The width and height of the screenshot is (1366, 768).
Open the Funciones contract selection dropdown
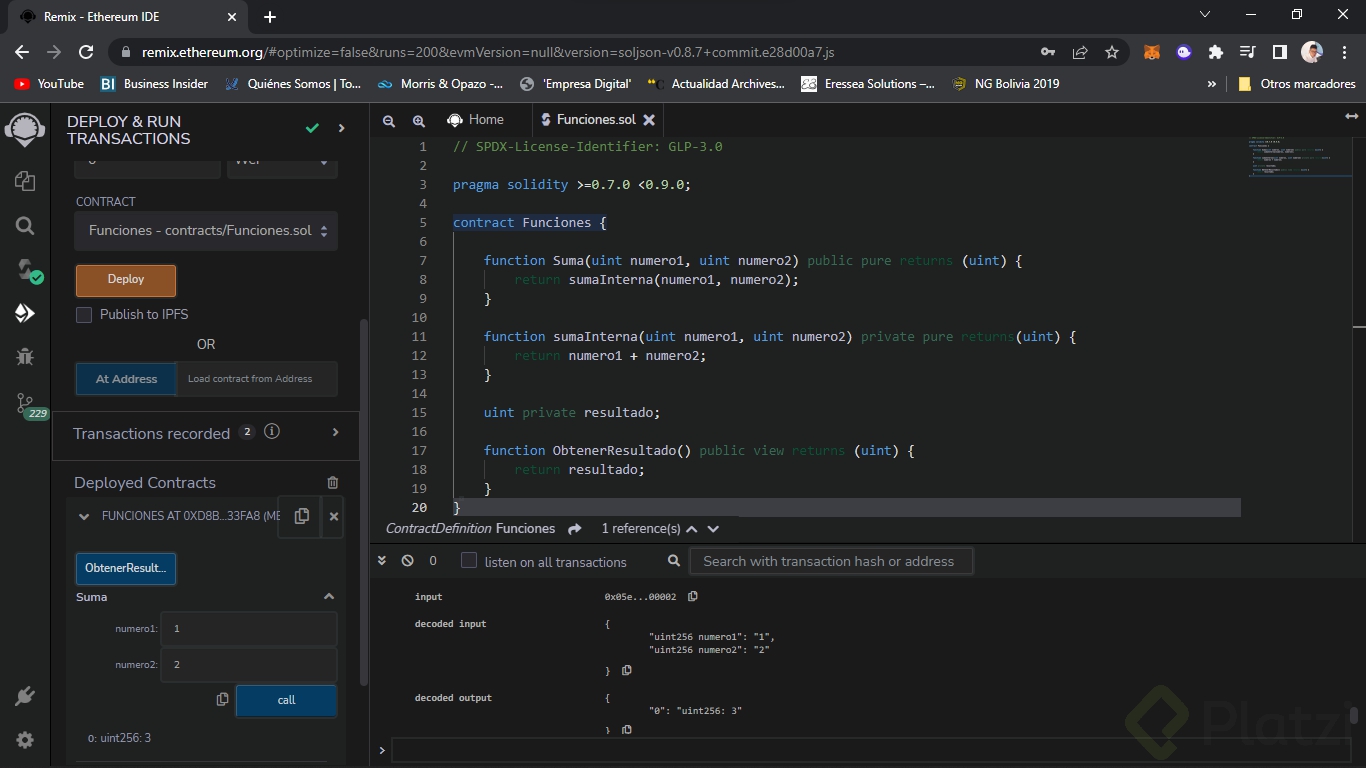pyautogui.click(x=206, y=231)
